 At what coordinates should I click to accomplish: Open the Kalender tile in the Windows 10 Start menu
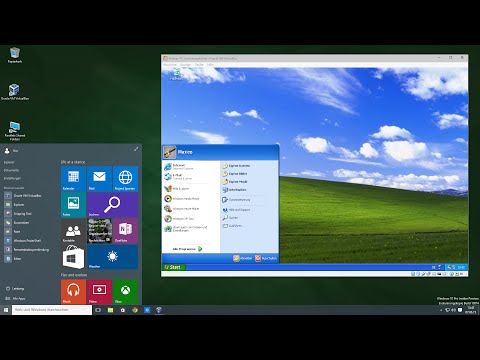click(73, 179)
